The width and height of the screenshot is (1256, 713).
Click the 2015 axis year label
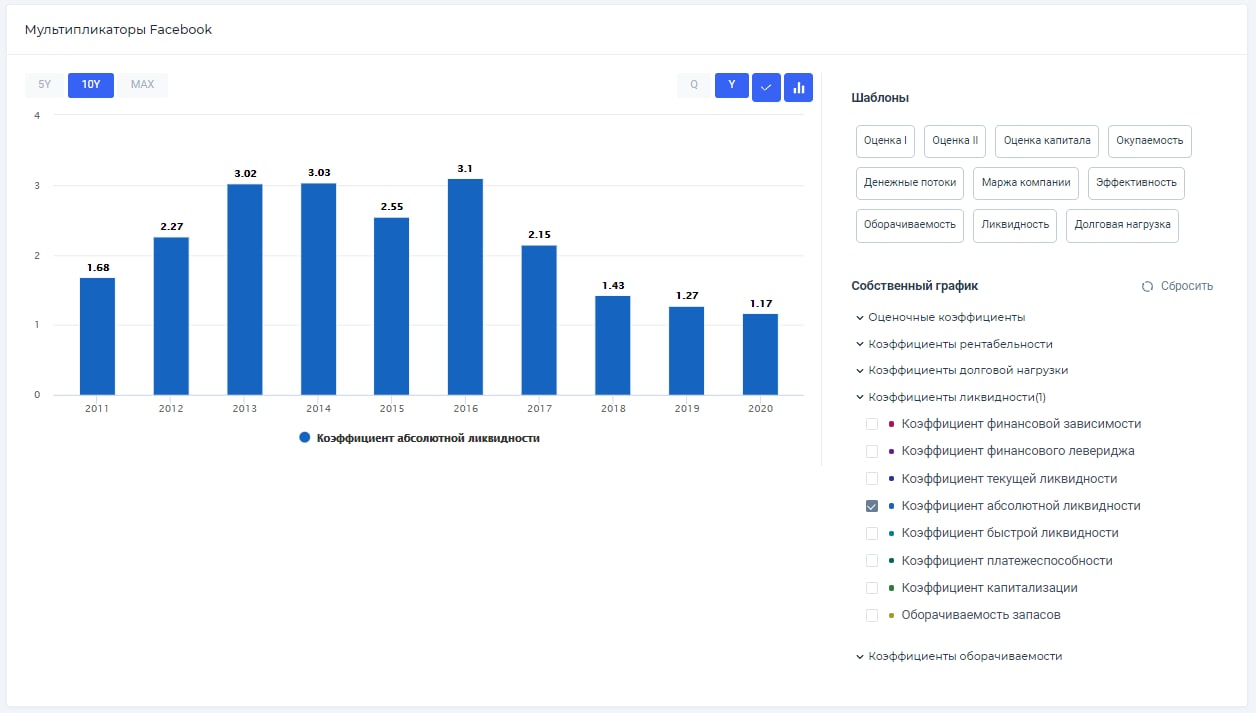tap(392, 409)
